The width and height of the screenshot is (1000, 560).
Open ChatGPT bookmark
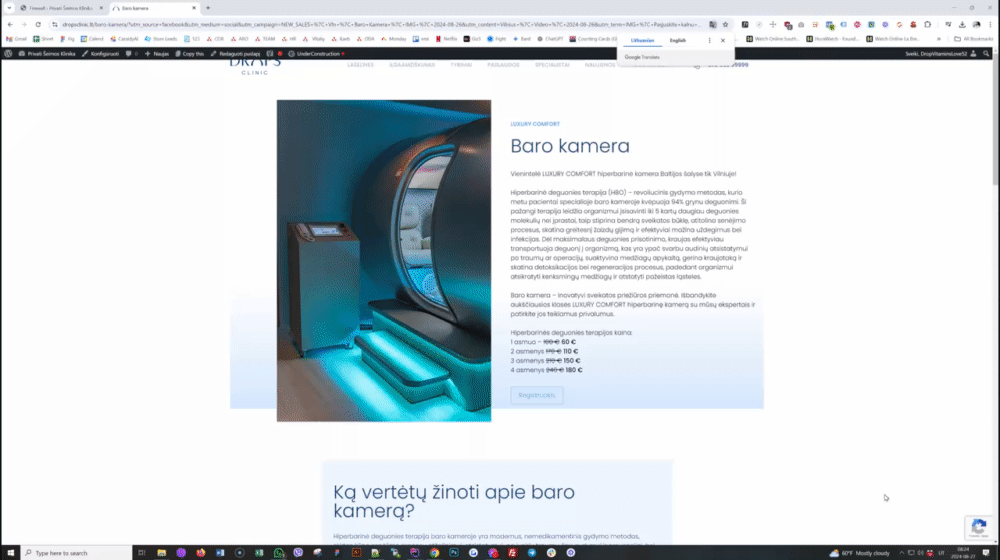550,39
